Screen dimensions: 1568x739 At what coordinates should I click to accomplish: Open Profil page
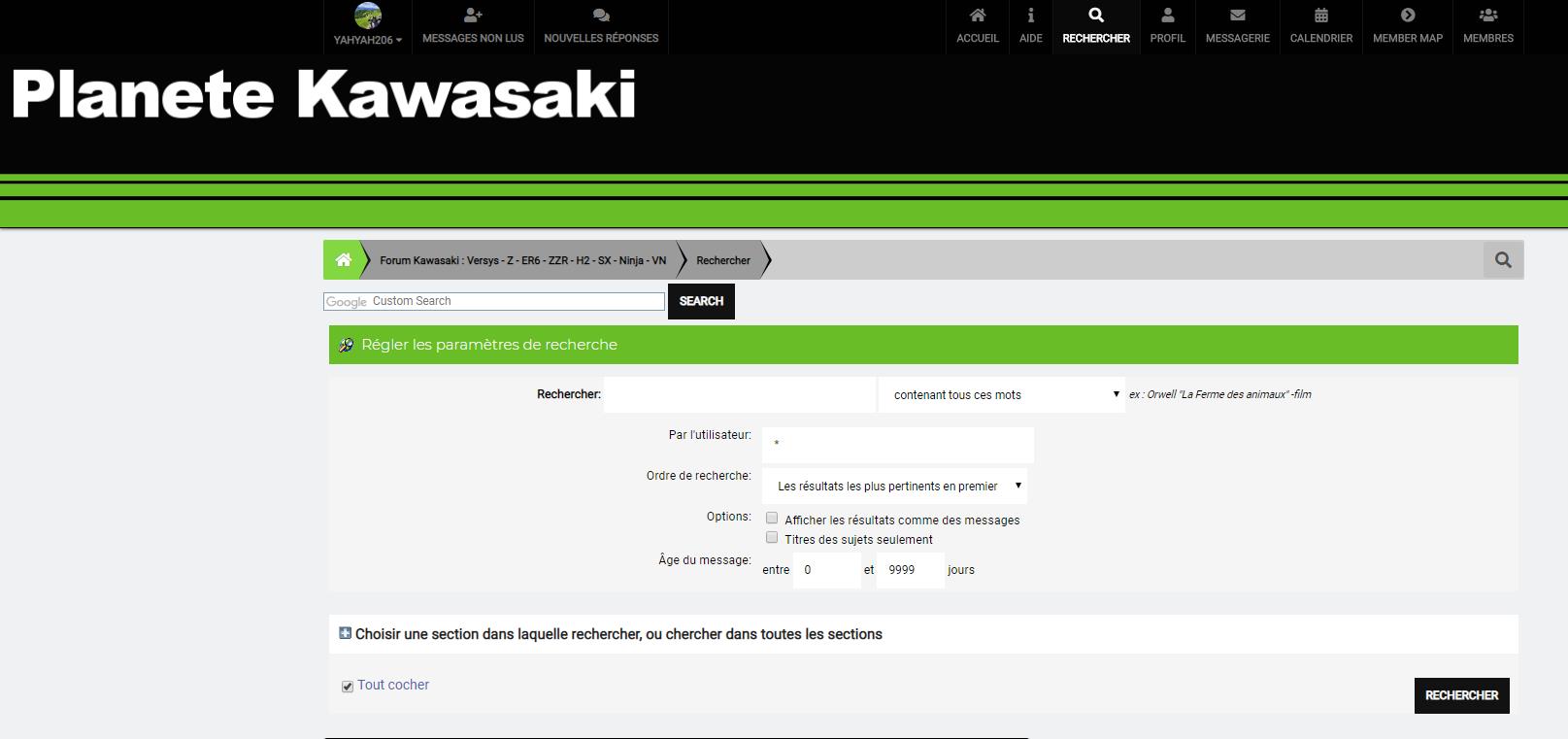pyautogui.click(x=1168, y=27)
